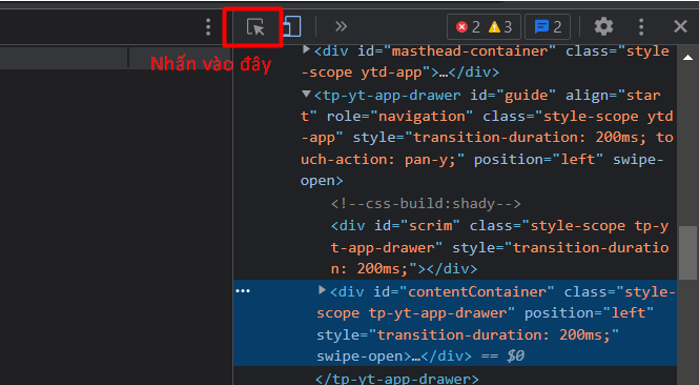699x385 pixels.
Task: Close the DevTools panel
Action: [680, 27]
